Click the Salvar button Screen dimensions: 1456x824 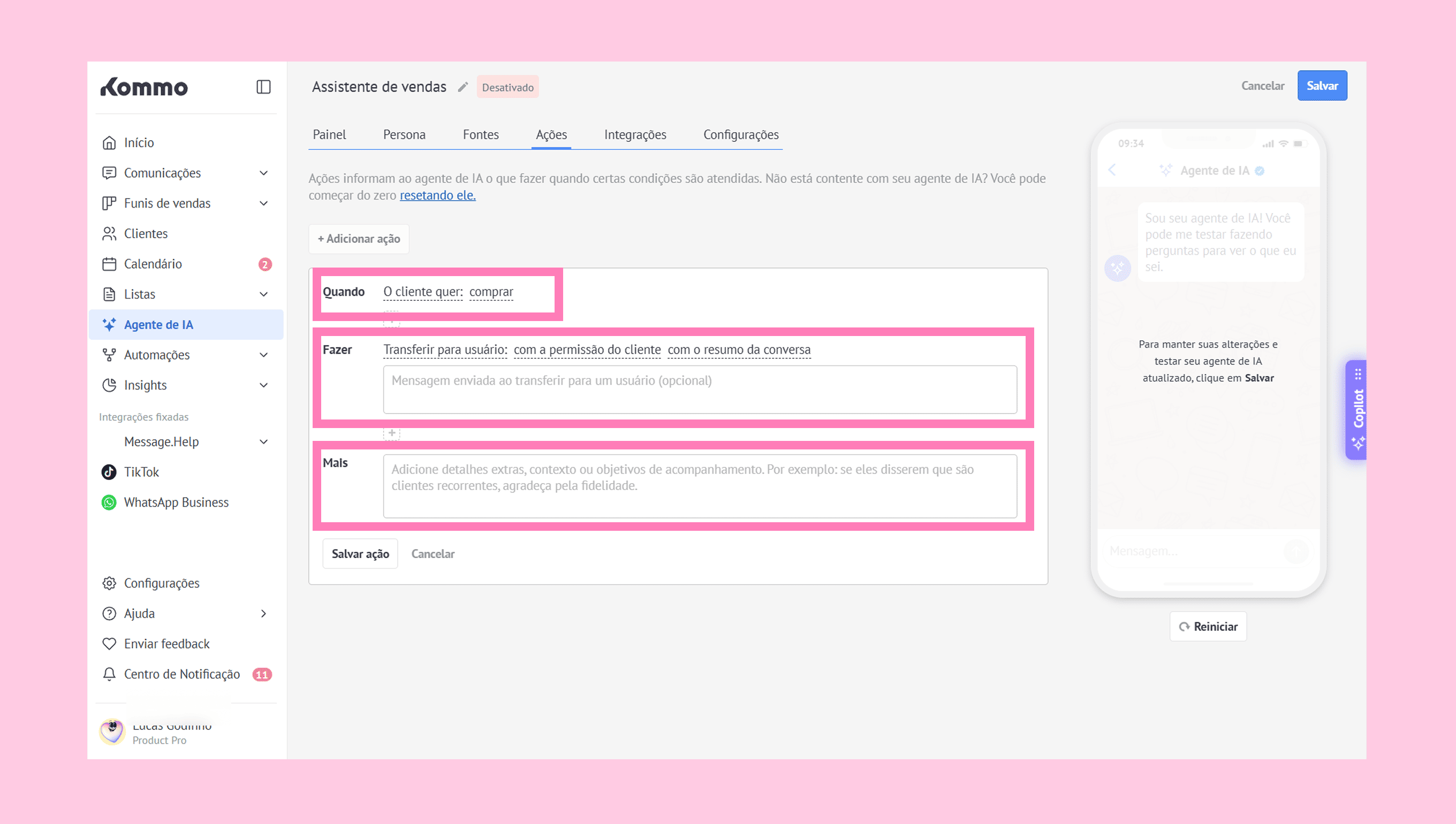pos(1322,86)
